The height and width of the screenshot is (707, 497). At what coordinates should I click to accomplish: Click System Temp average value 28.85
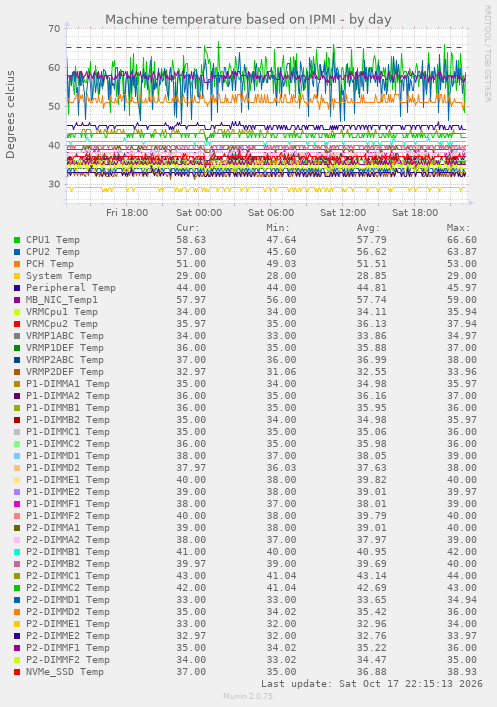372,276
